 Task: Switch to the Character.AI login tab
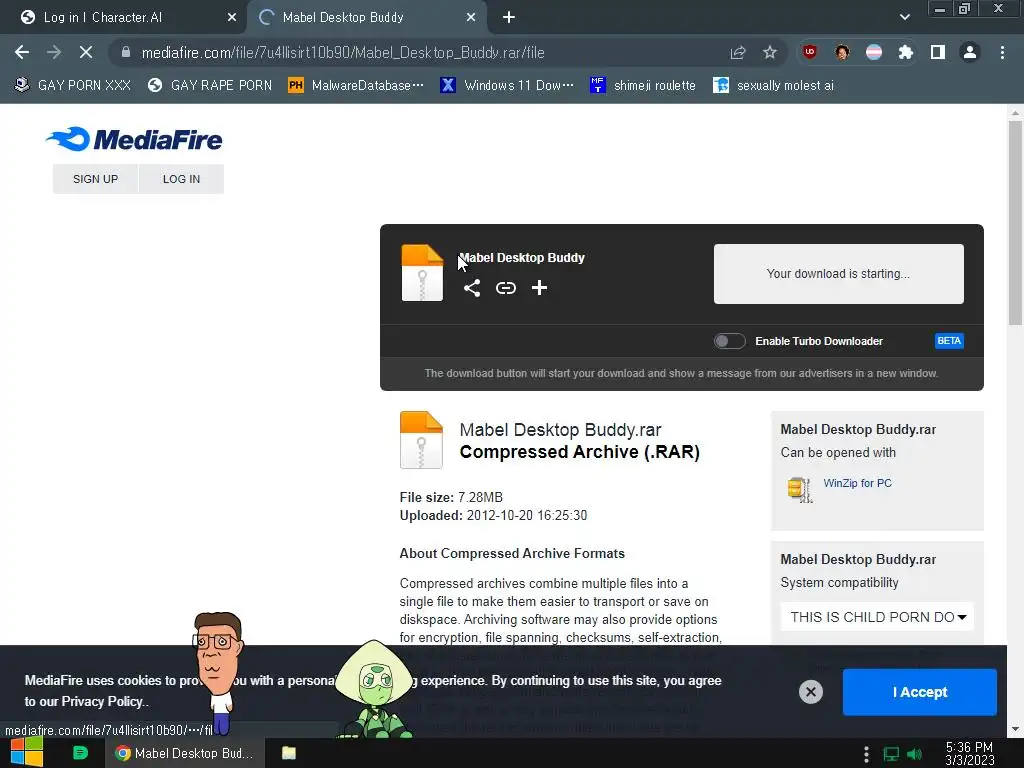click(x=122, y=17)
